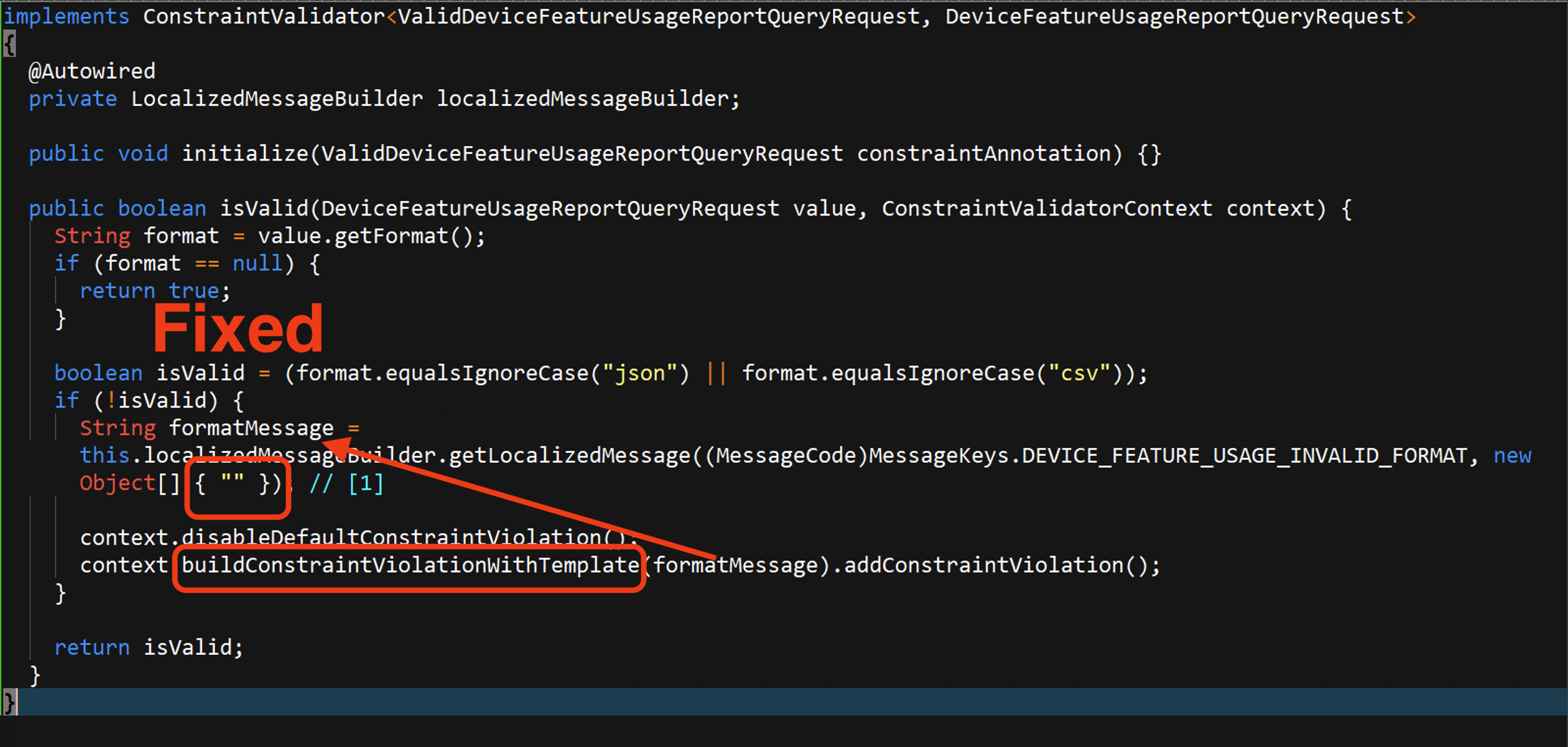The height and width of the screenshot is (747, 1568).
Task: Click 'Object[]' array type
Action: 130,483
